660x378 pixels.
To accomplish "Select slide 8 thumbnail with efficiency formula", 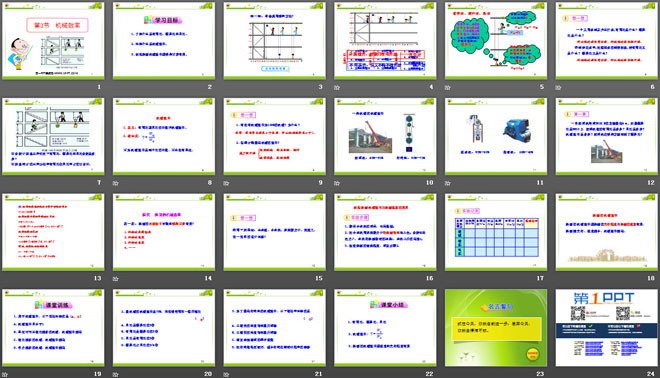I will (164, 136).
